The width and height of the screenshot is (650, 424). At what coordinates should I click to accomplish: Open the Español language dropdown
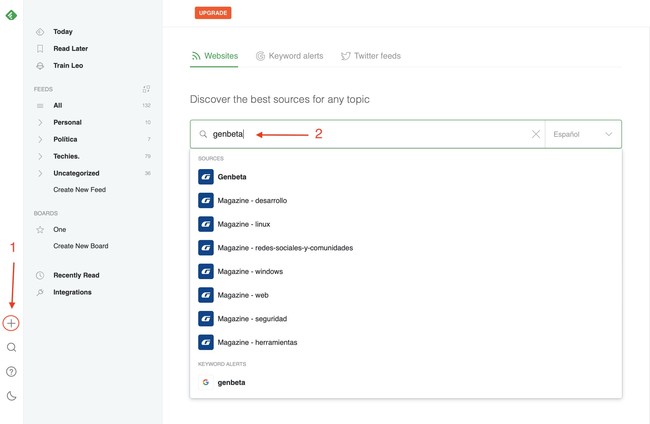tap(583, 134)
